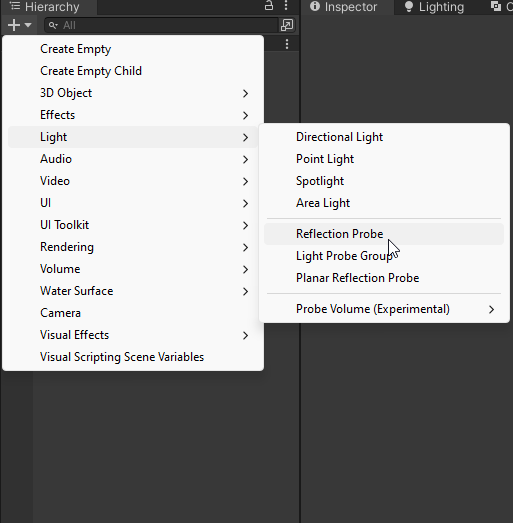This screenshot has height=523, width=513.
Task: Choose Create Empty Child
Action: click(x=133, y=71)
